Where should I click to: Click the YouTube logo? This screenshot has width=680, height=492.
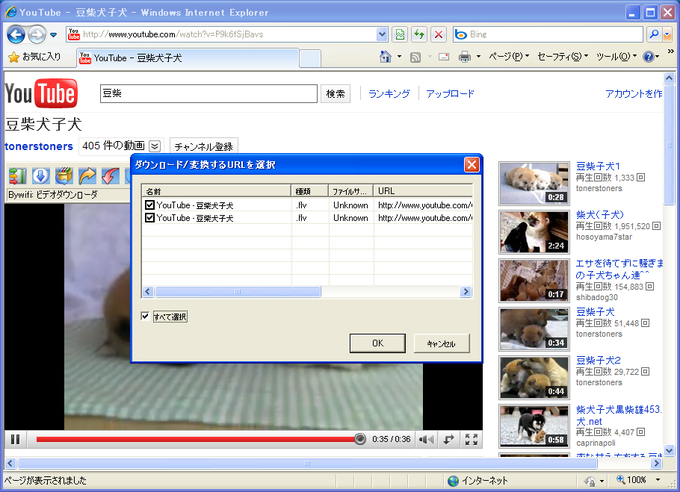click(42, 93)
